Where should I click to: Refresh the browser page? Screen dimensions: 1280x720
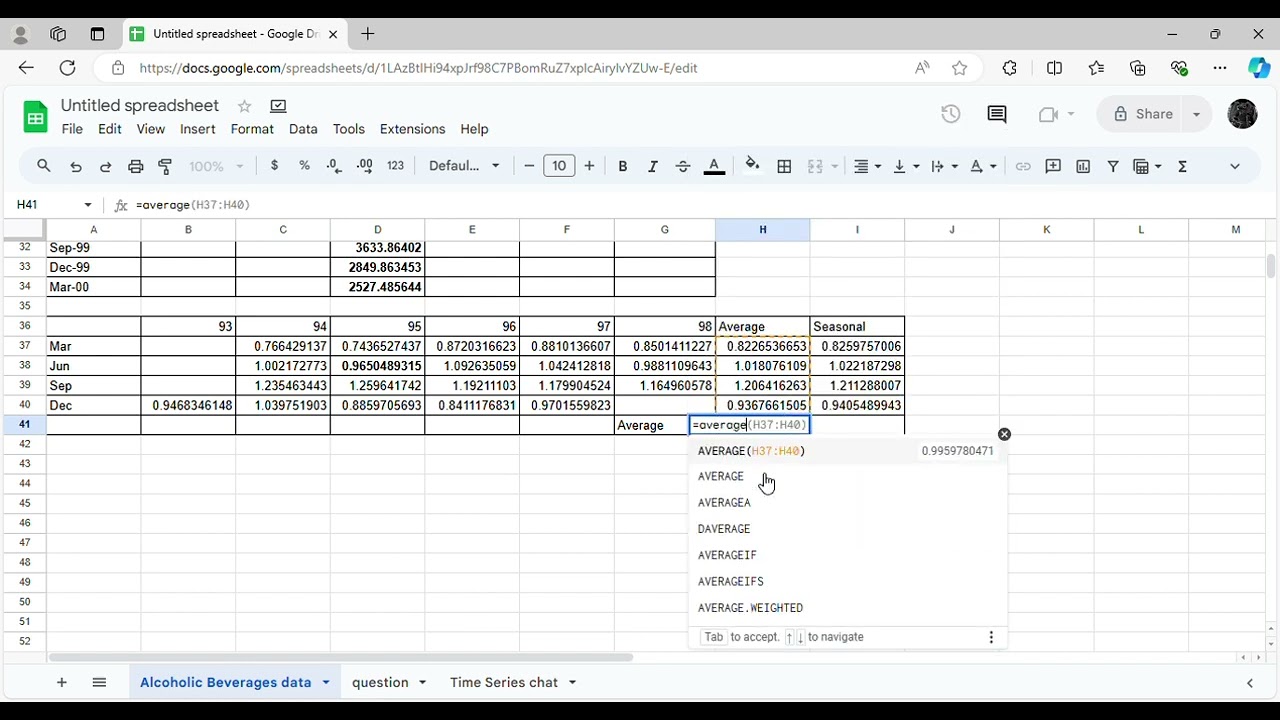coord(67,68)
